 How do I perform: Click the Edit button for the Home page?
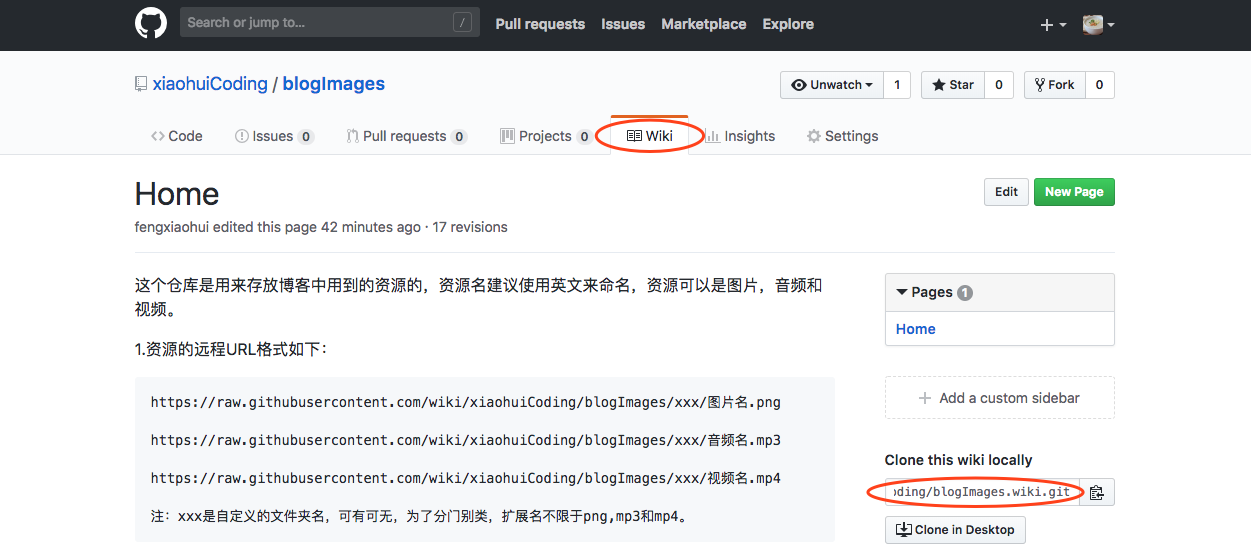click(x=1006, y=192)
